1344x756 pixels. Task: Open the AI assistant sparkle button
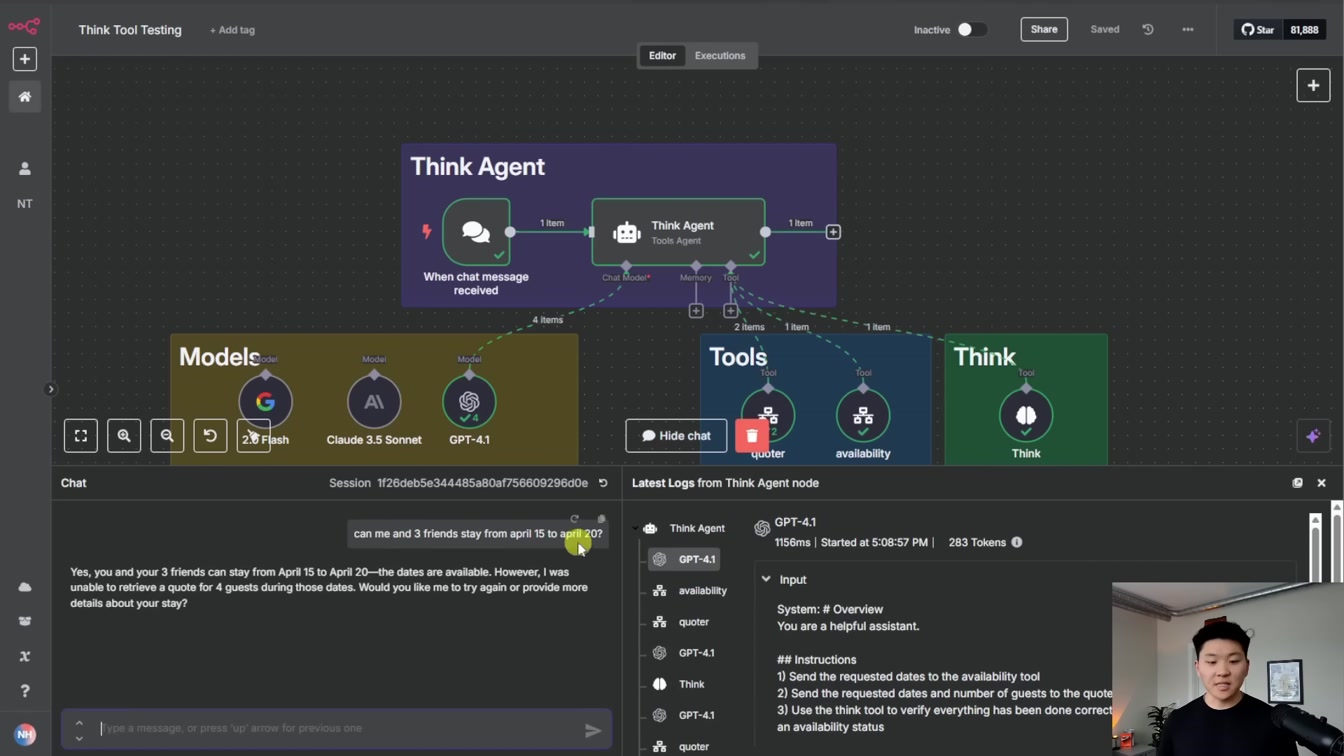pos(1313,436)
